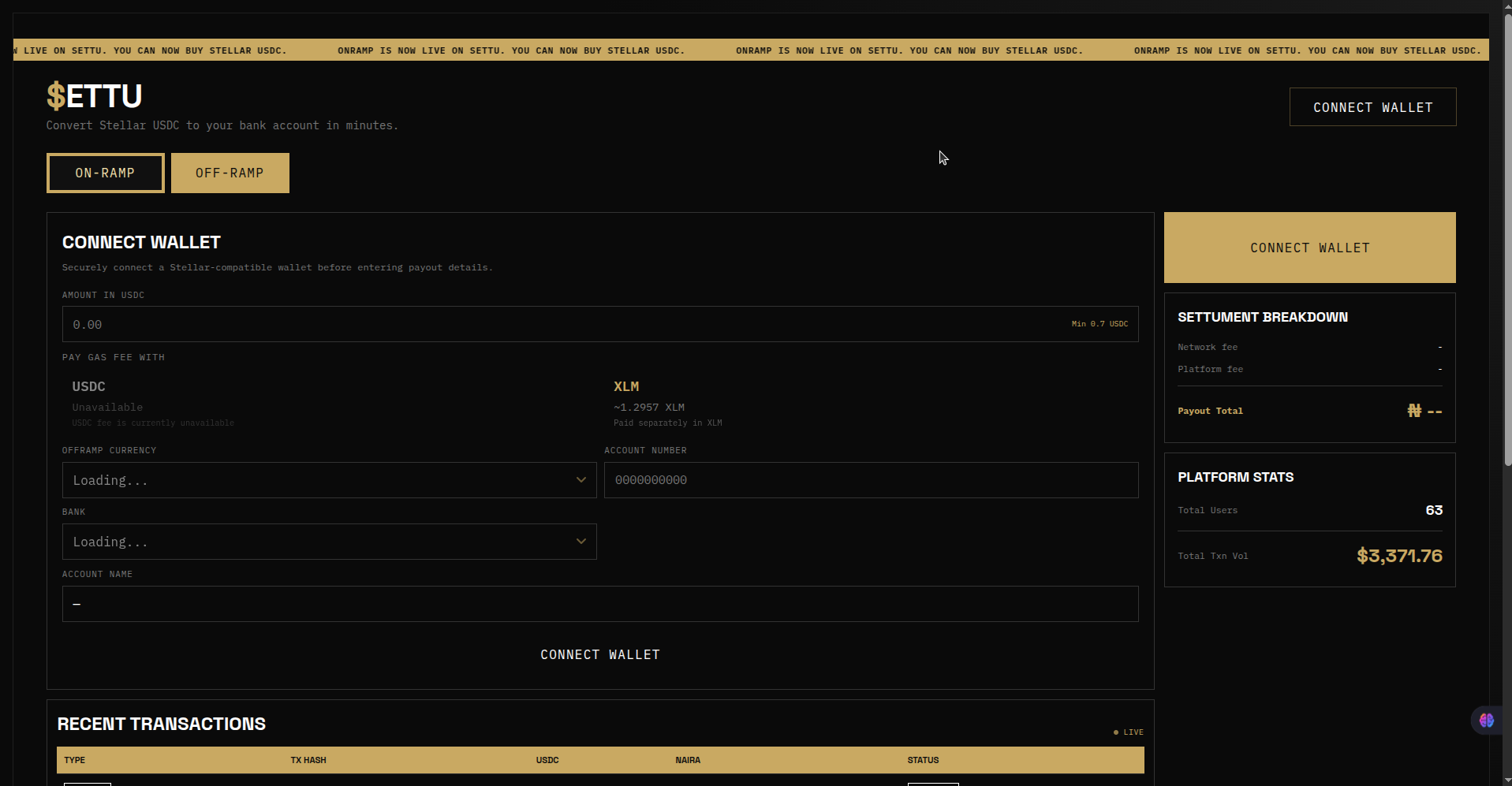The width and height of the screenshot is (1512, 786).
Task: Select XLM as gas fee option
Action: (x=872, y=404)
